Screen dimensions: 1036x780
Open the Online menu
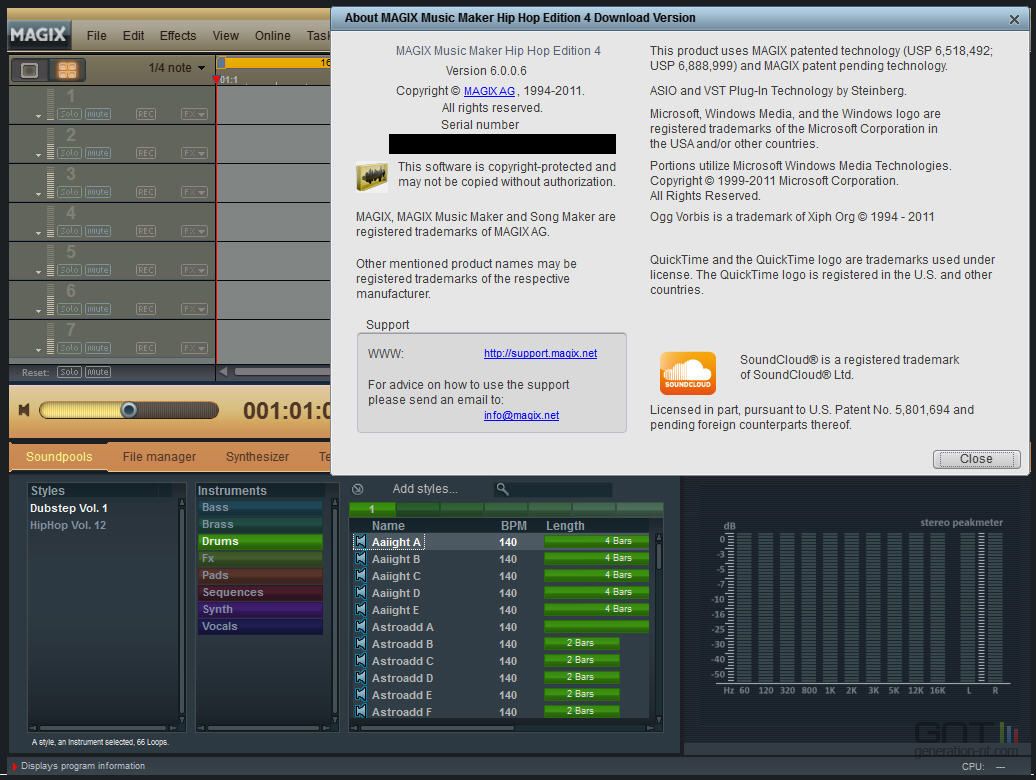[272, 36]
